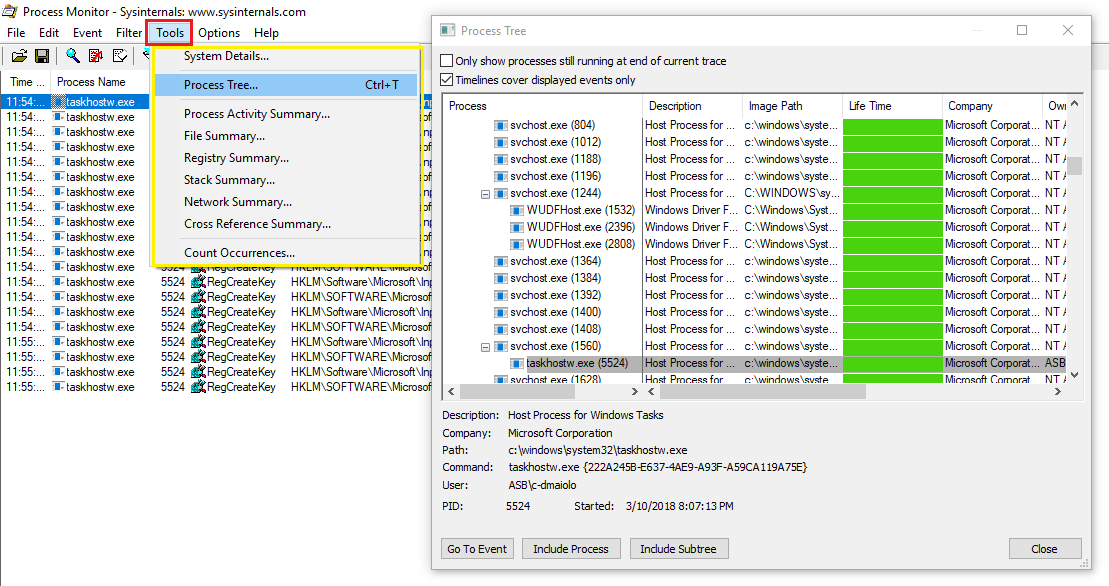Click the icon beside taskhostw.exe (5524)

tap(517, 363)
